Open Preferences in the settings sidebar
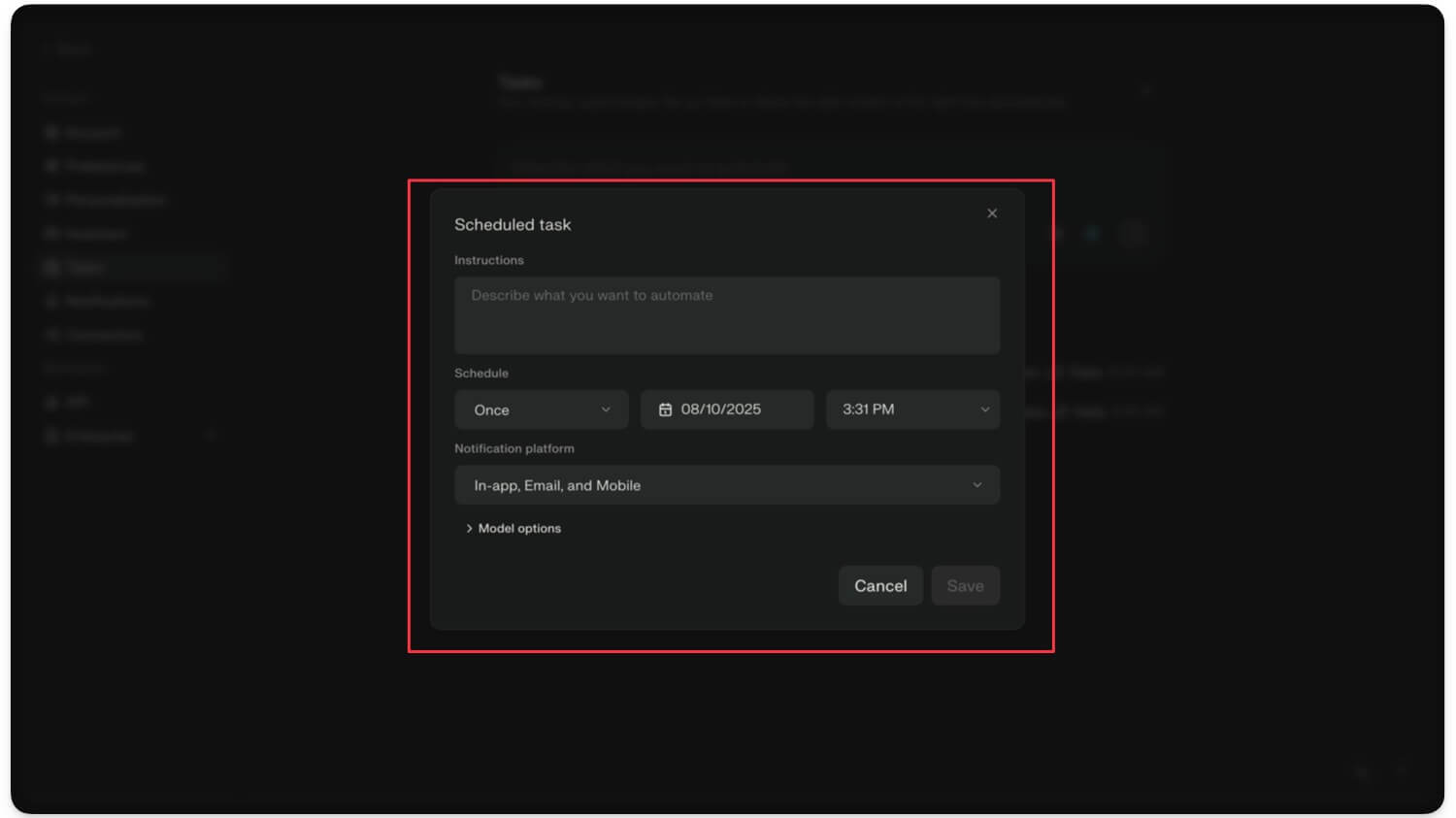Viewport: 1456px width, 818px height. (x=104, y=166)
